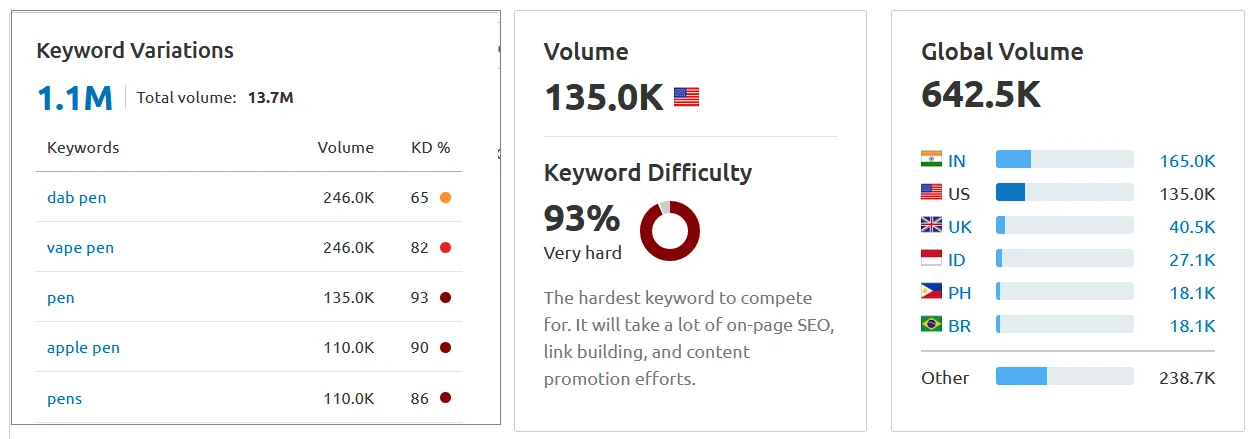Click the Philippines flag icon

click(x=931, y=292)
